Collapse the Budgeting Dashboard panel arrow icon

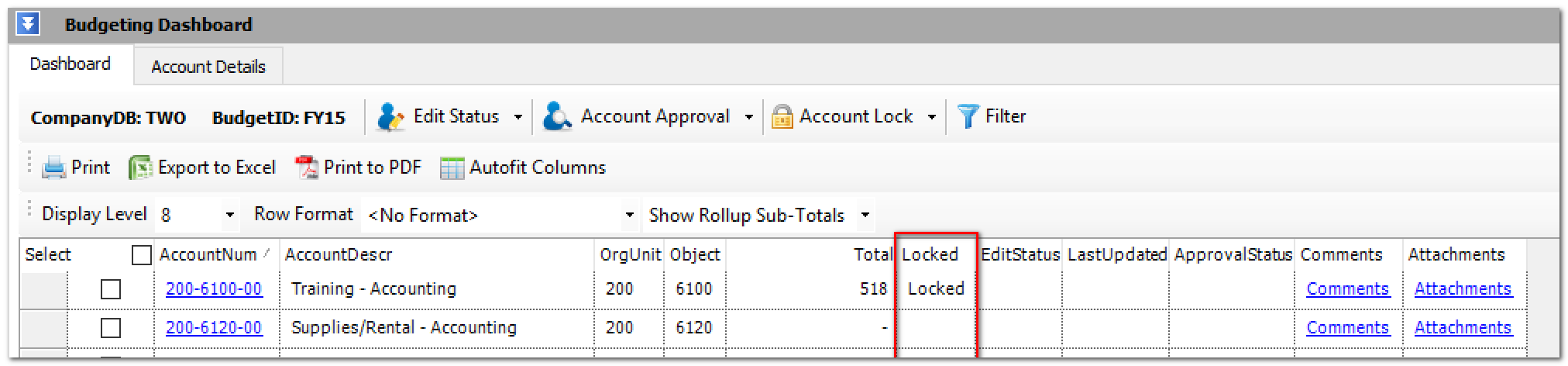point(27,25)
